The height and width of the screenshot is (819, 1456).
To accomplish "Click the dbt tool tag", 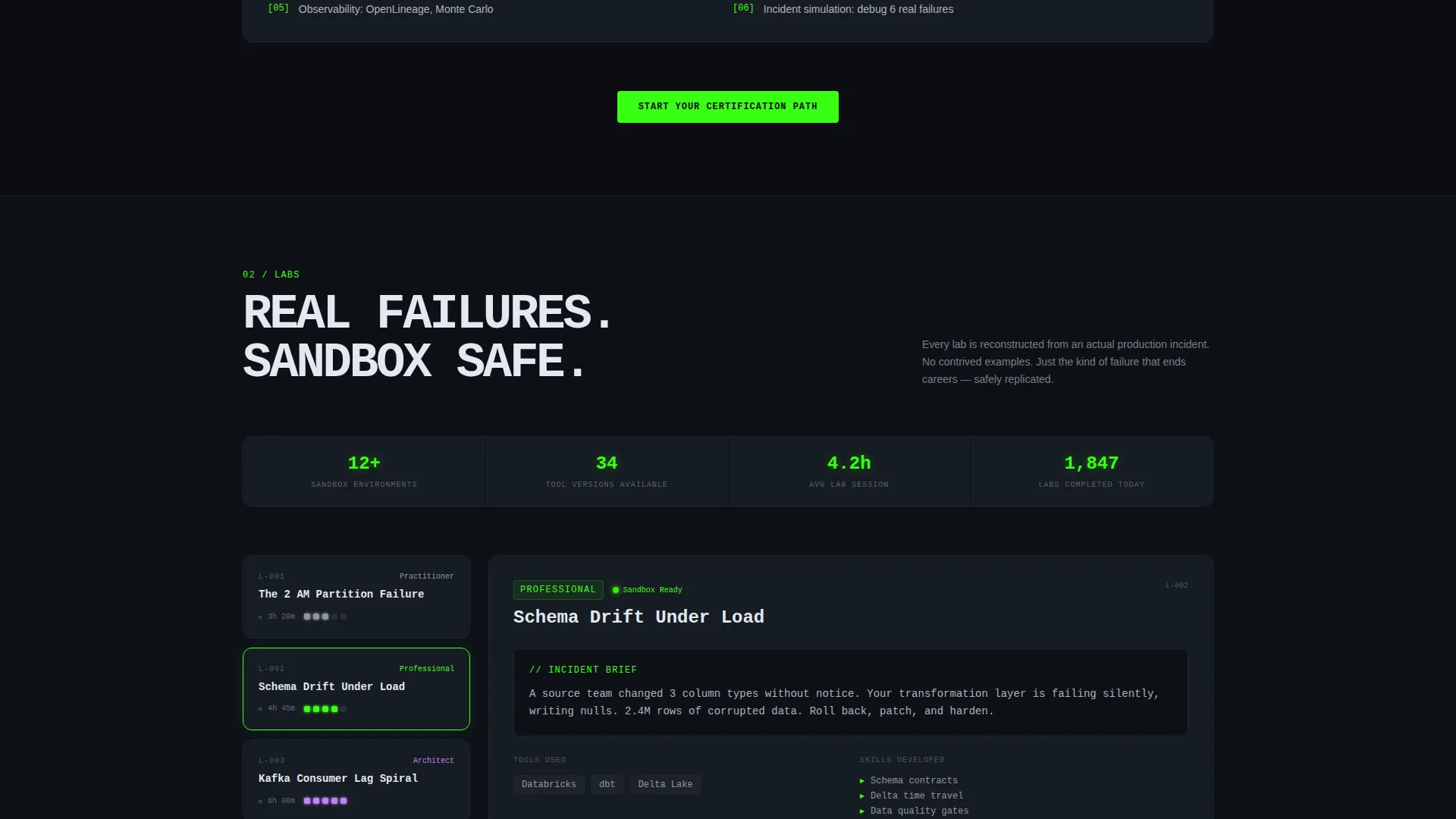I will pos(607,784).
